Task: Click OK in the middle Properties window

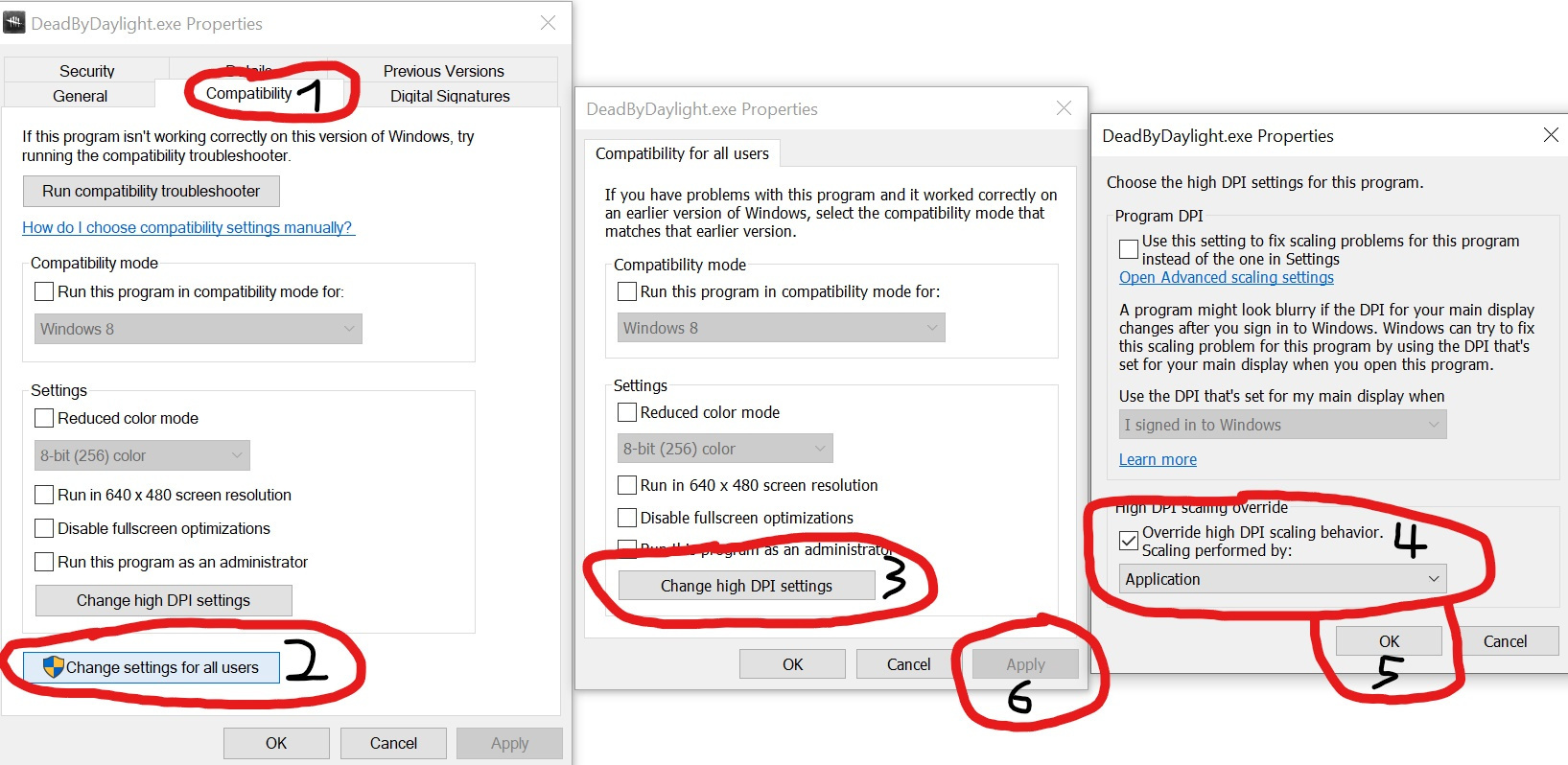Action: [x=792, y=664]
